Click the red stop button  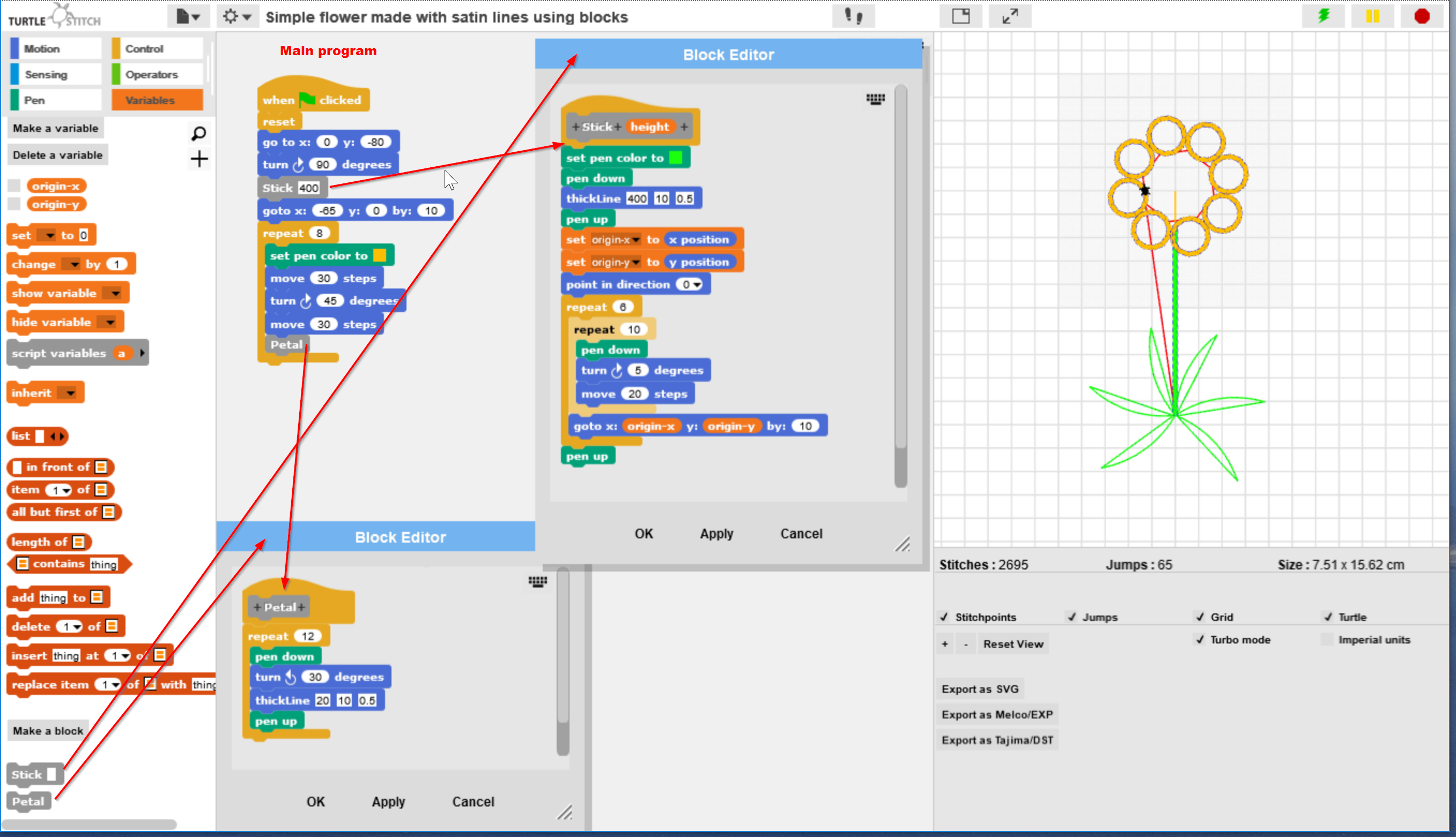click(x=1422, y=16)
